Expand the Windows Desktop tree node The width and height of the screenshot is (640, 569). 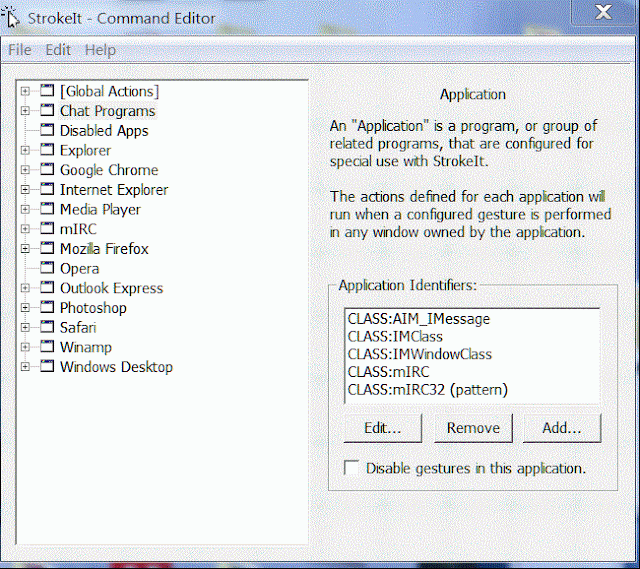(x=25, y=367)
